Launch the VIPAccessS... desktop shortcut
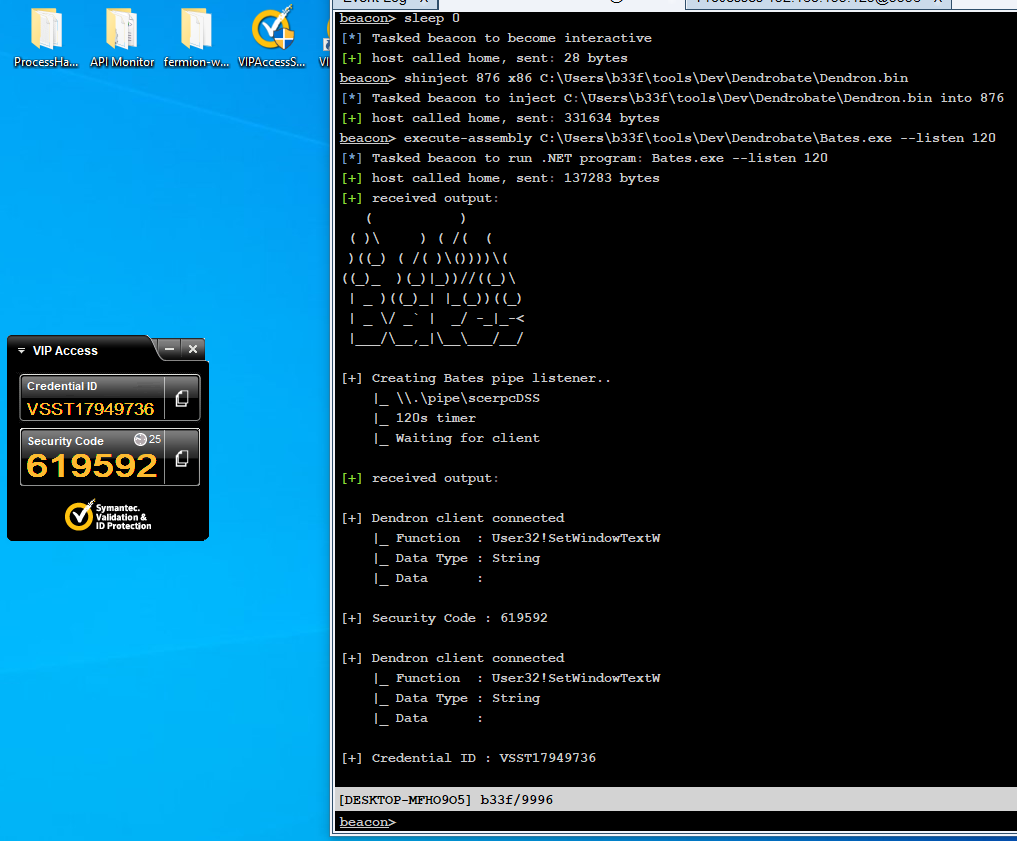Screen dimensions: 1017x841 point(271,37)
